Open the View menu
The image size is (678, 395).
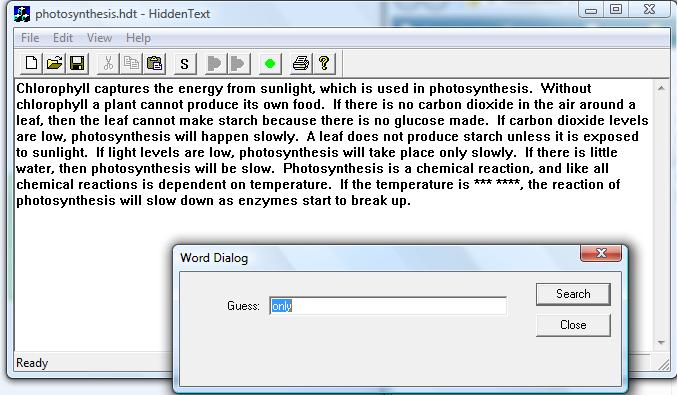point(99,38)
